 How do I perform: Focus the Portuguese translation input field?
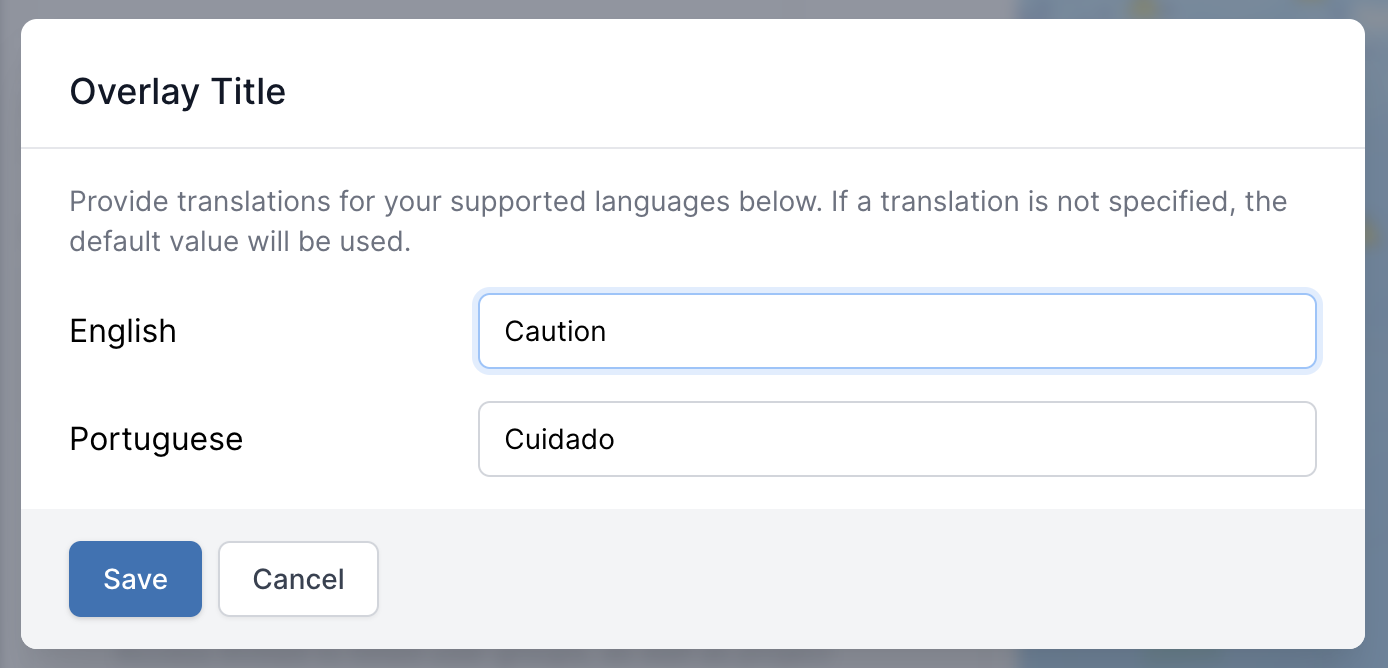(x=896, y=439)
